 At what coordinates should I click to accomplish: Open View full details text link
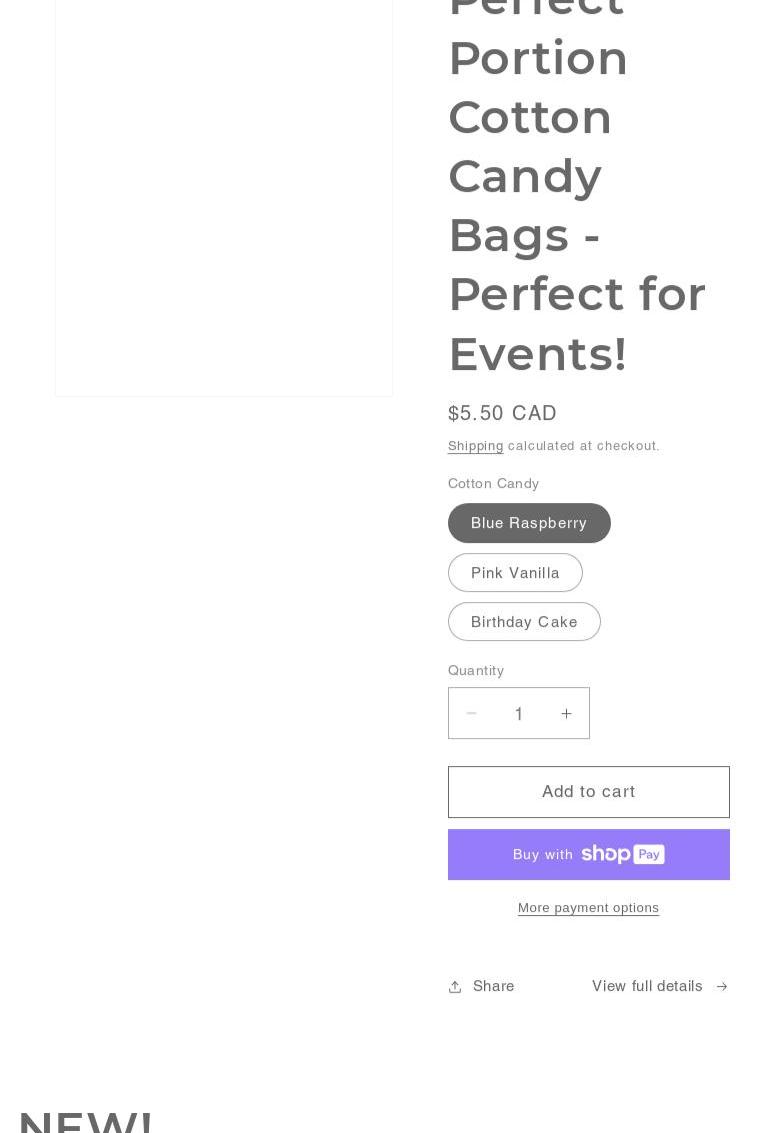click(647, 986)
